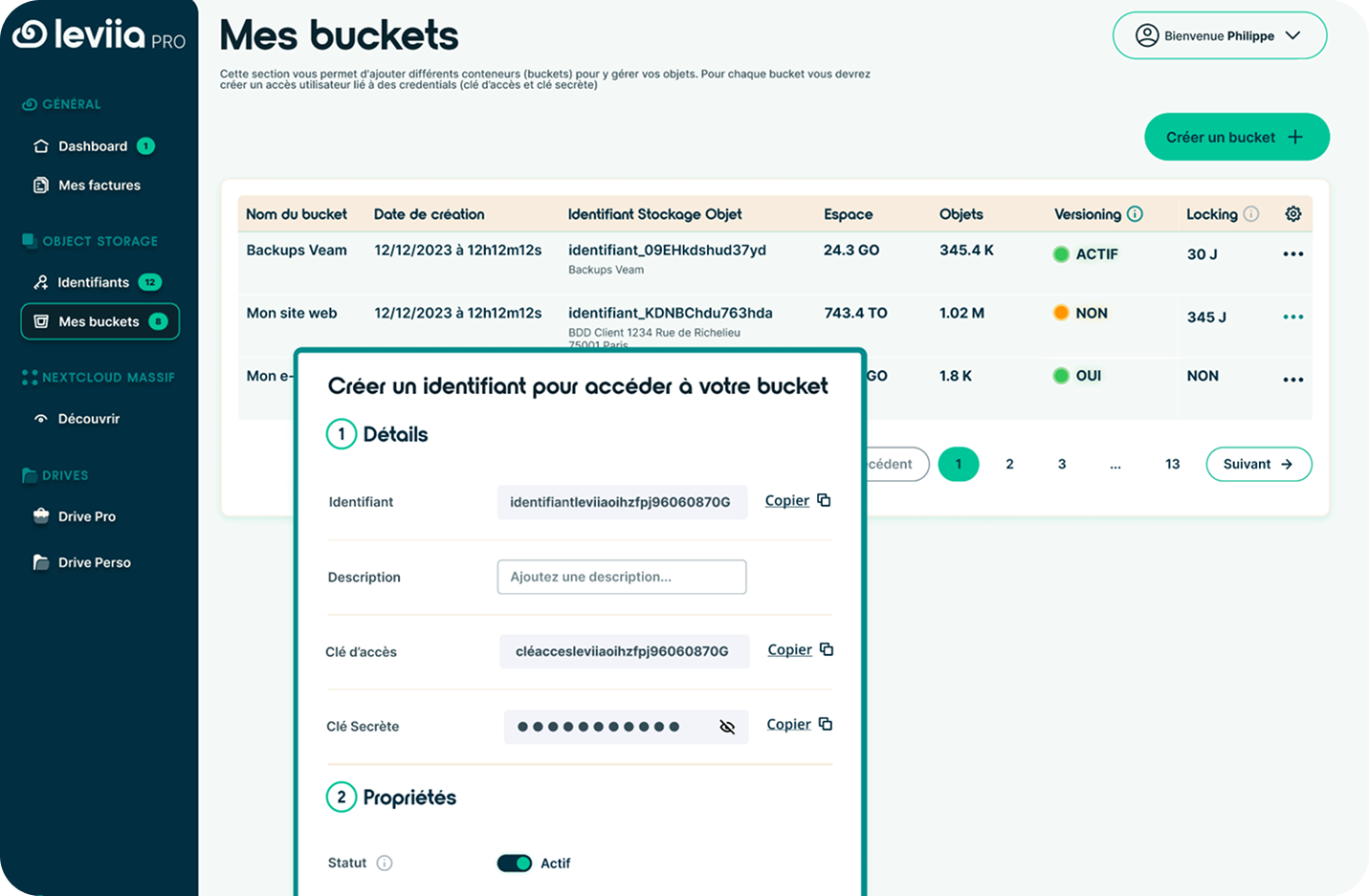Jump to page 13 in pagination
Viewport: 1369px width, 896px height.
pos(1172,464)
